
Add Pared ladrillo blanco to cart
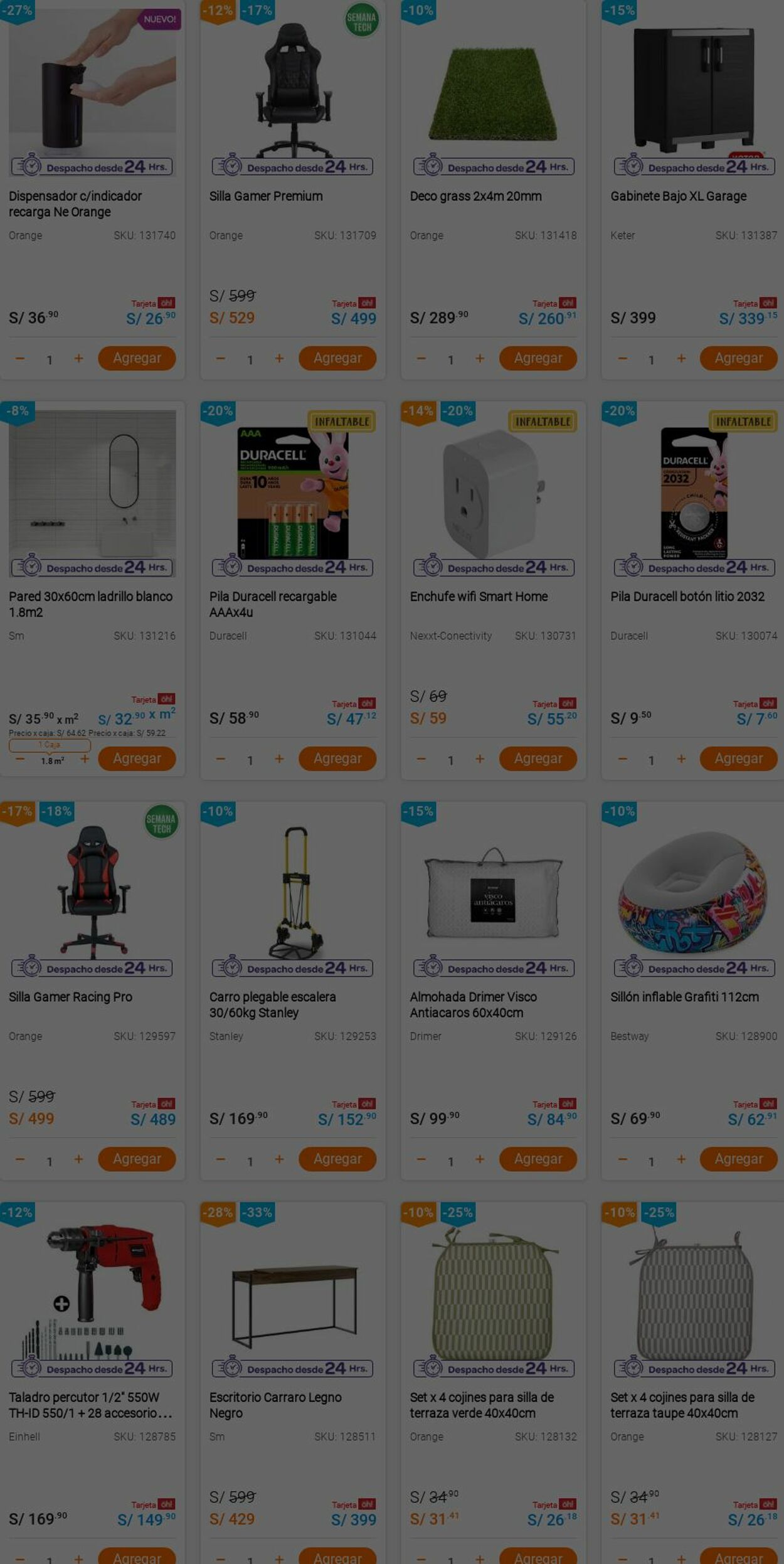pos(137,758)
